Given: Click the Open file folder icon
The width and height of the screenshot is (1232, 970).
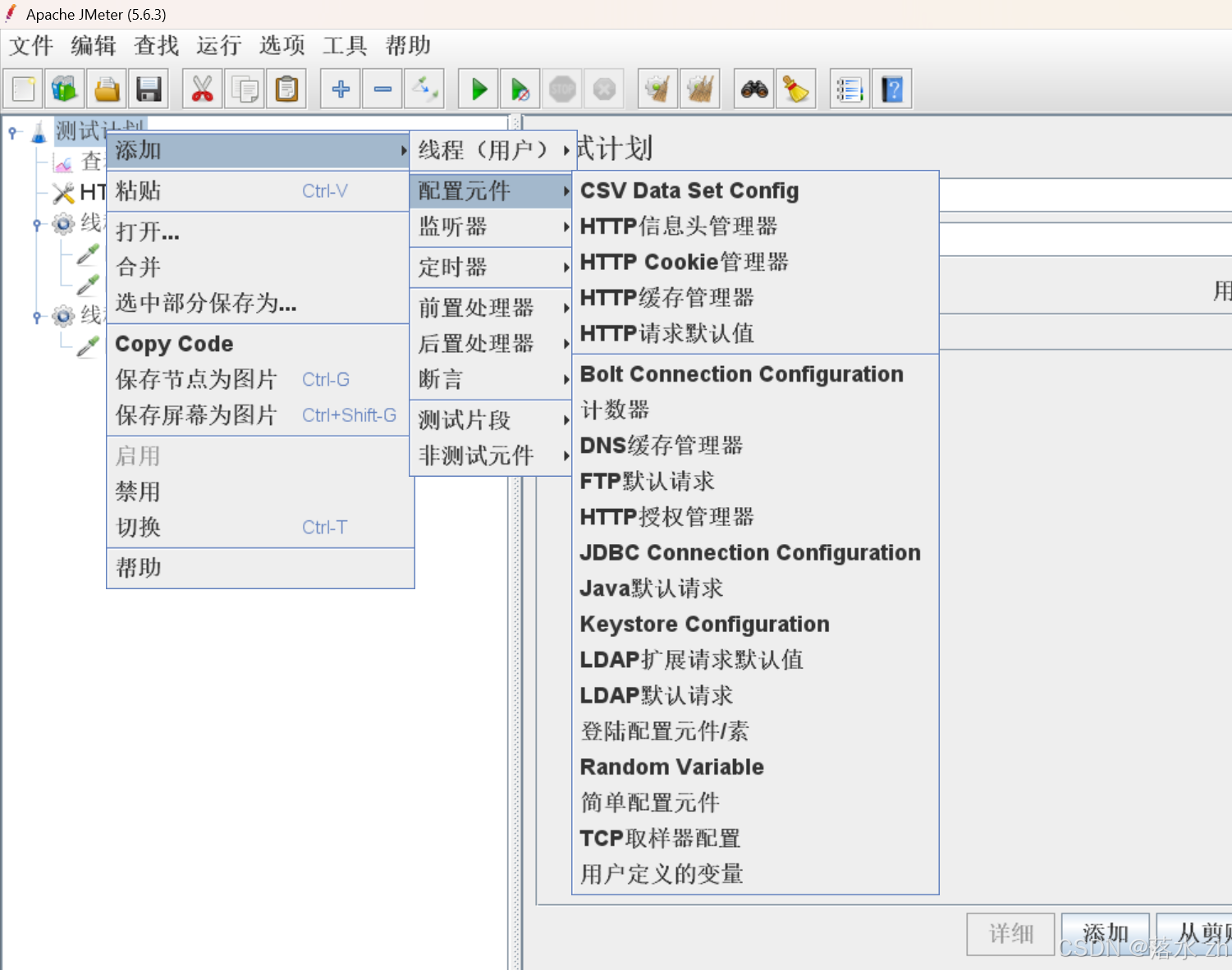Looking at the screenshot, I should tap(107, 89).
